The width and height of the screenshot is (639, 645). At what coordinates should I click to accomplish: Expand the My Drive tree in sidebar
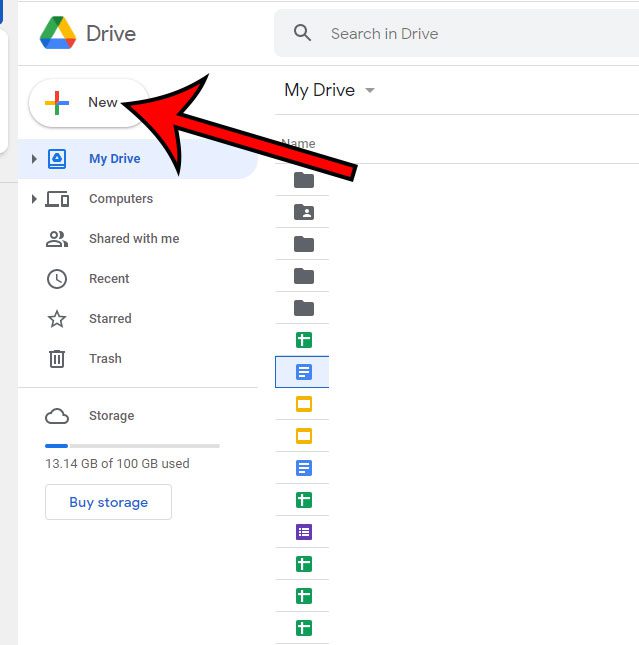tap(34, 159)
